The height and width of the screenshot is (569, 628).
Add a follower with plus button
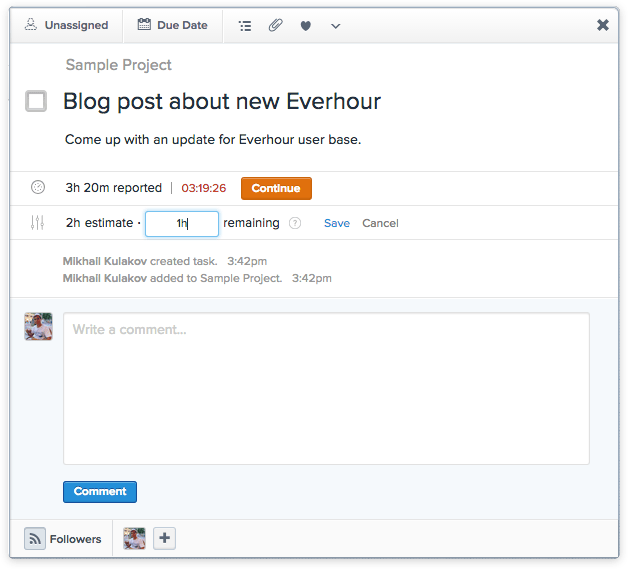click(x=165, y=539)
